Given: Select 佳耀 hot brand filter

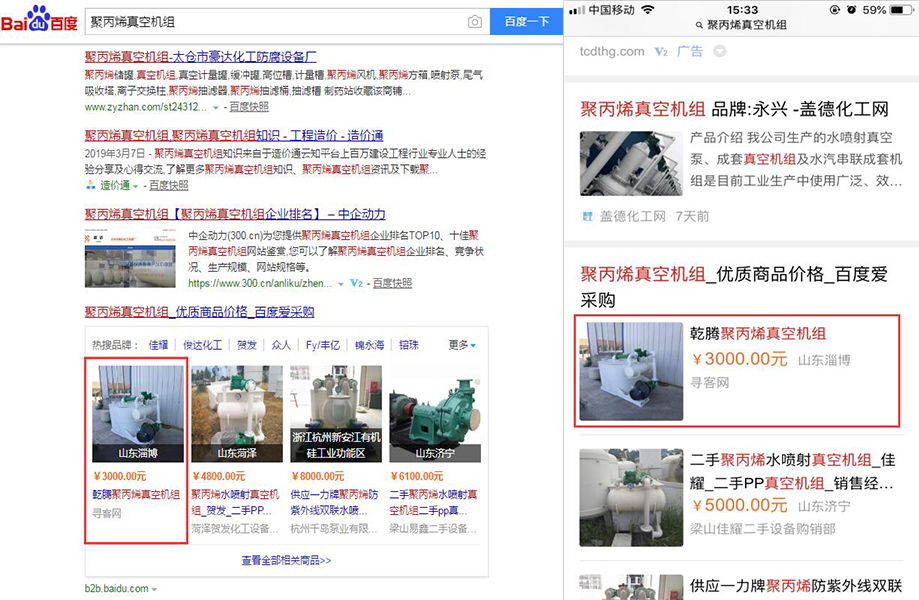Looking at the screenshot, I should [x=158, y=345].
